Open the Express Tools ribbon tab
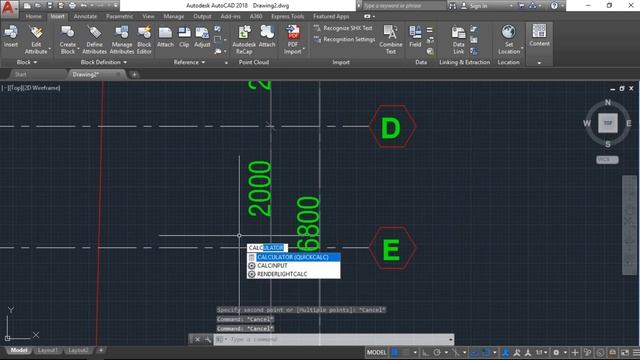 pyautogui.click(x=288, y=16)
